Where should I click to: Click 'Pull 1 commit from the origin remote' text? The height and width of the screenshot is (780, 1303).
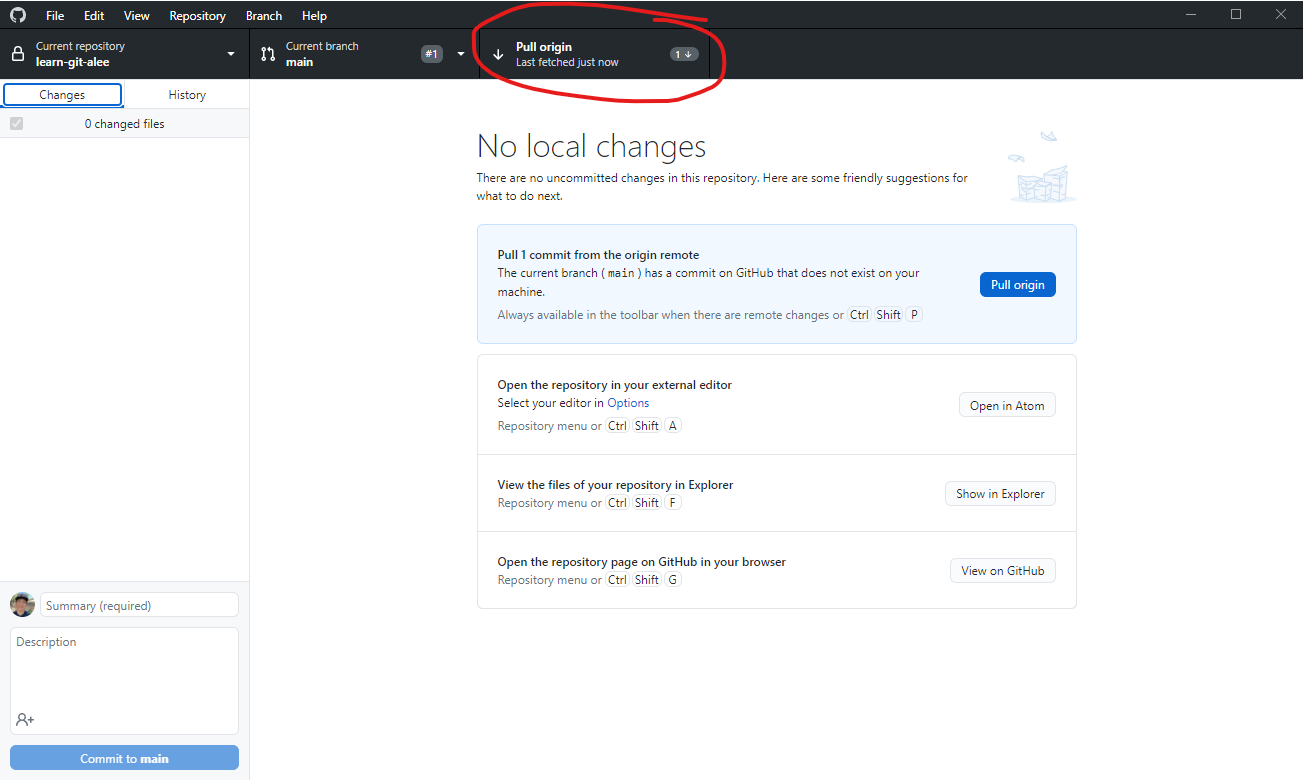[x=598, y=255]
